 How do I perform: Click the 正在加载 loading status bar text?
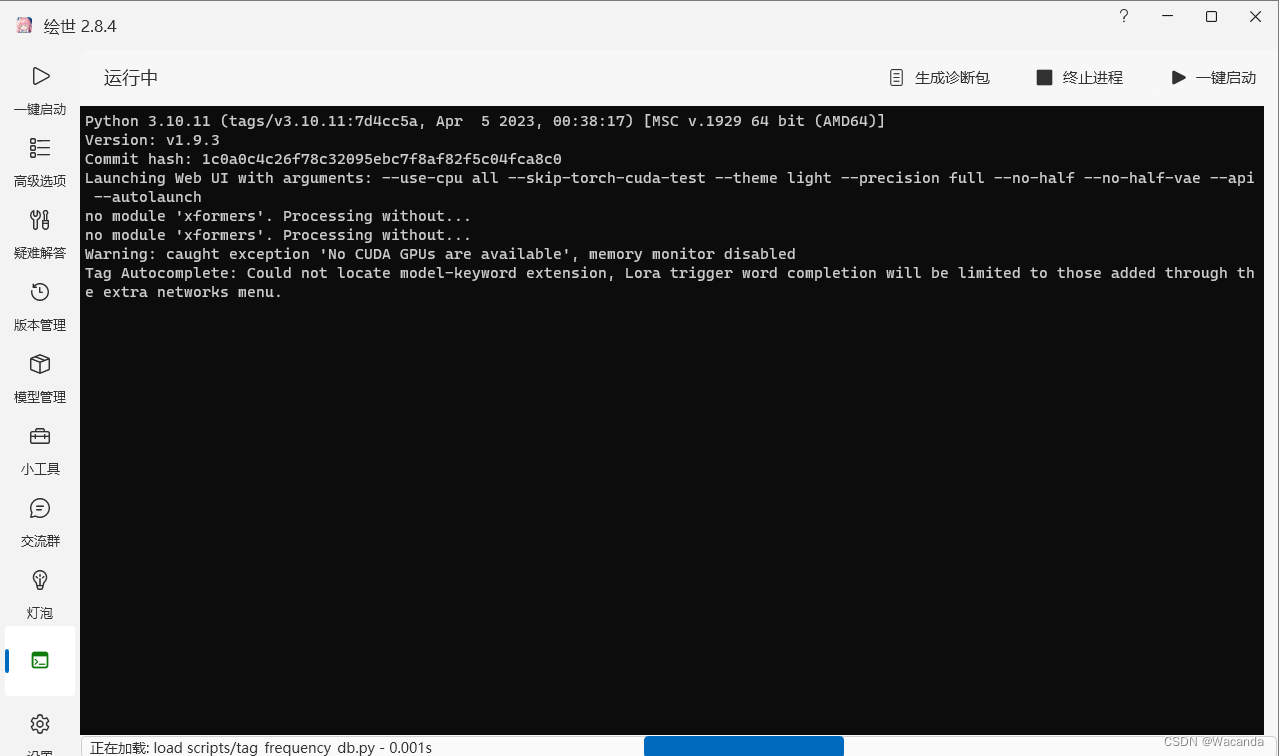261,748
